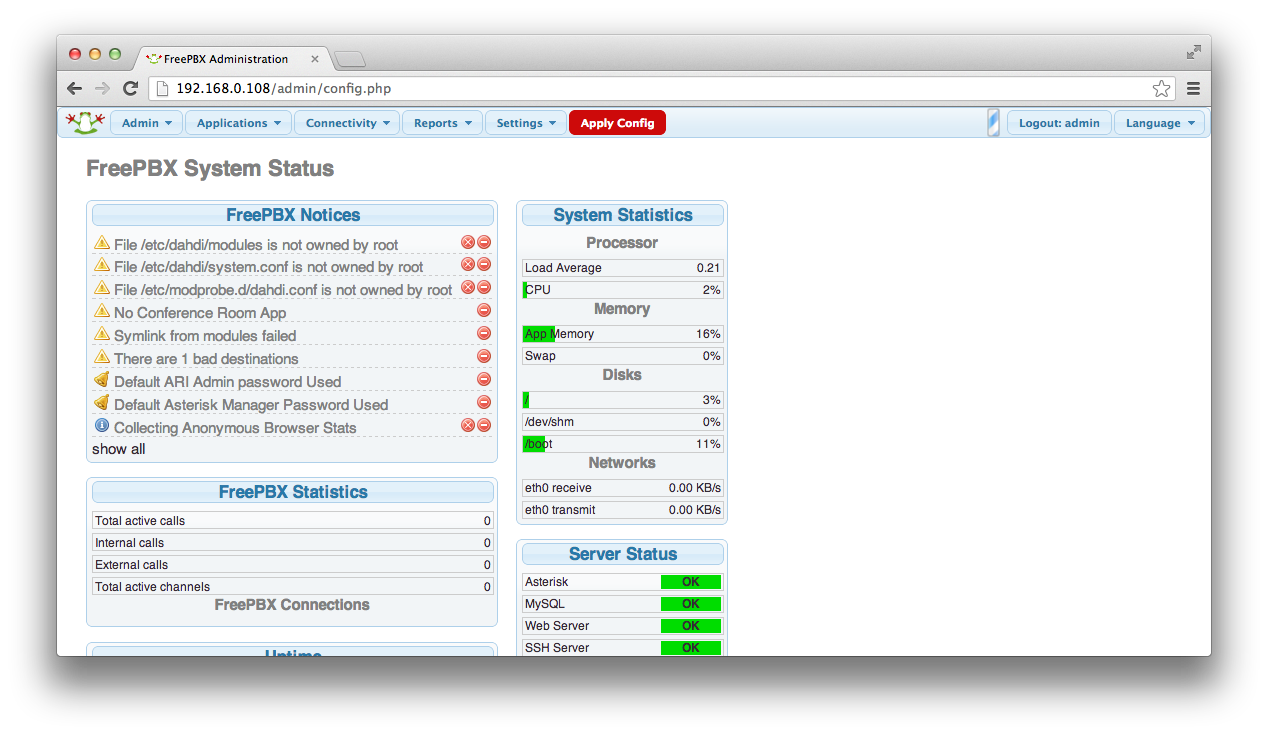Click the System Statistics panel header
1268x735 pixels.
pyautogui.click(x=622, y=215)
